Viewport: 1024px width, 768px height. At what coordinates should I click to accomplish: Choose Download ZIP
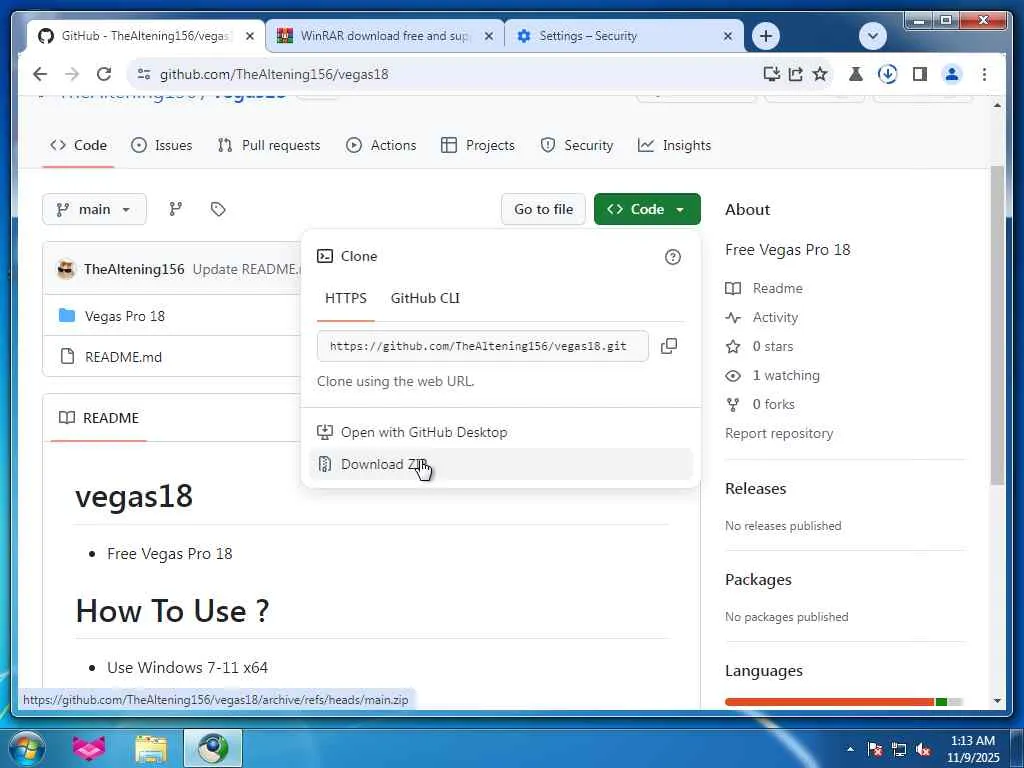pos(501,464)
